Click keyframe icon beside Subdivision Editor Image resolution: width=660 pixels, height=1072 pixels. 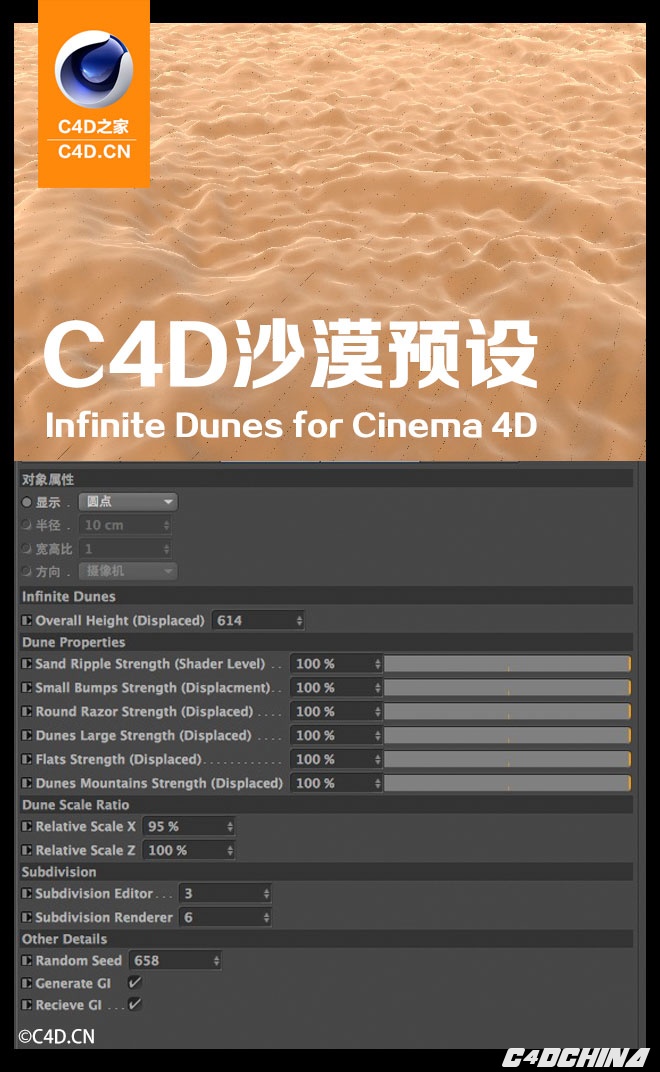(27, 893)
